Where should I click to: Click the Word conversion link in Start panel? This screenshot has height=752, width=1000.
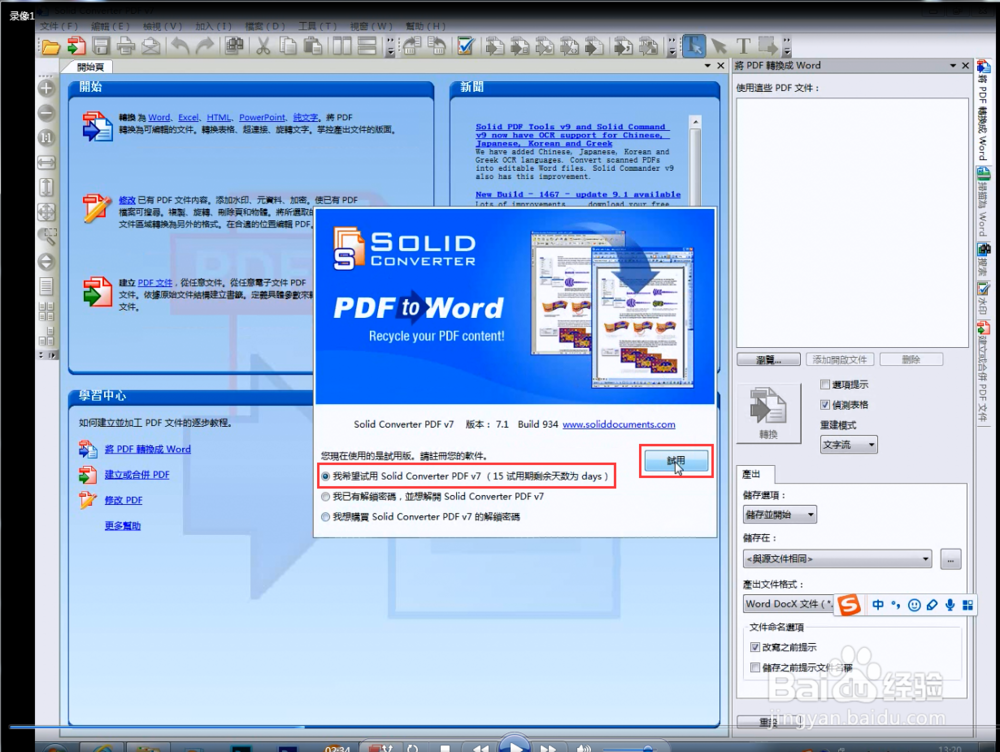[159, 118]
